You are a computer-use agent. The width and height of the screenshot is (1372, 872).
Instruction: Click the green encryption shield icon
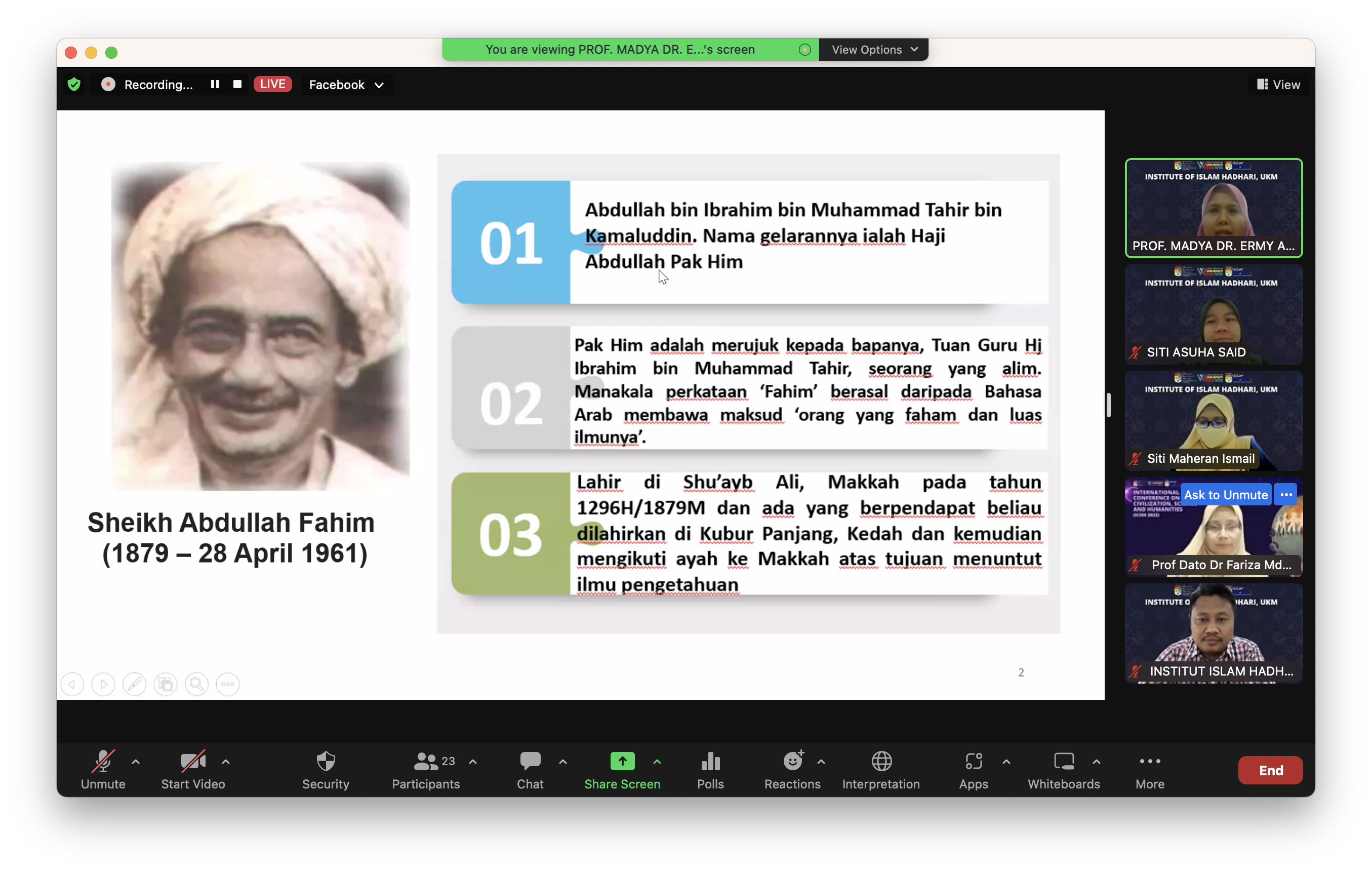pyautogui.click(x=74, y=85)
